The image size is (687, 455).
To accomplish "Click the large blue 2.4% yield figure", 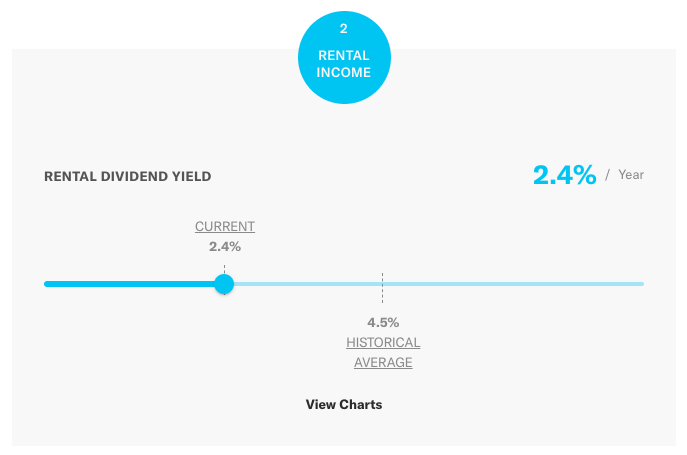I will coord(564,175).
